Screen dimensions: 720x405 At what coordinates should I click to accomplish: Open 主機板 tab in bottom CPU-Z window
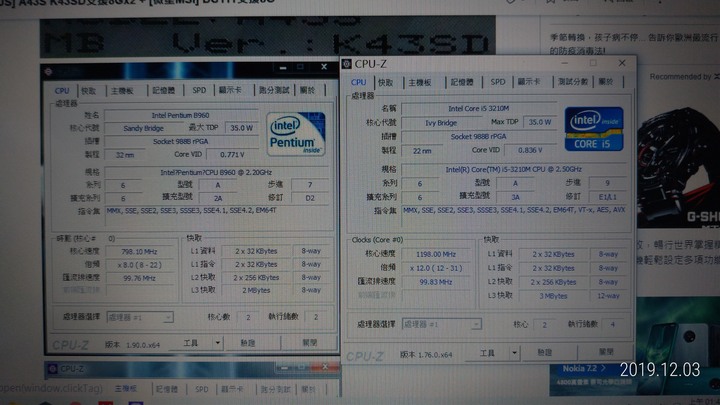[125, 389]
